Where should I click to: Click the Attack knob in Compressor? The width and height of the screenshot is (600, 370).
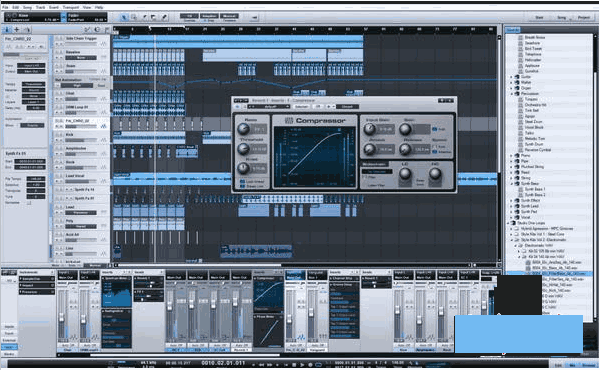click(x=369, y=149)
